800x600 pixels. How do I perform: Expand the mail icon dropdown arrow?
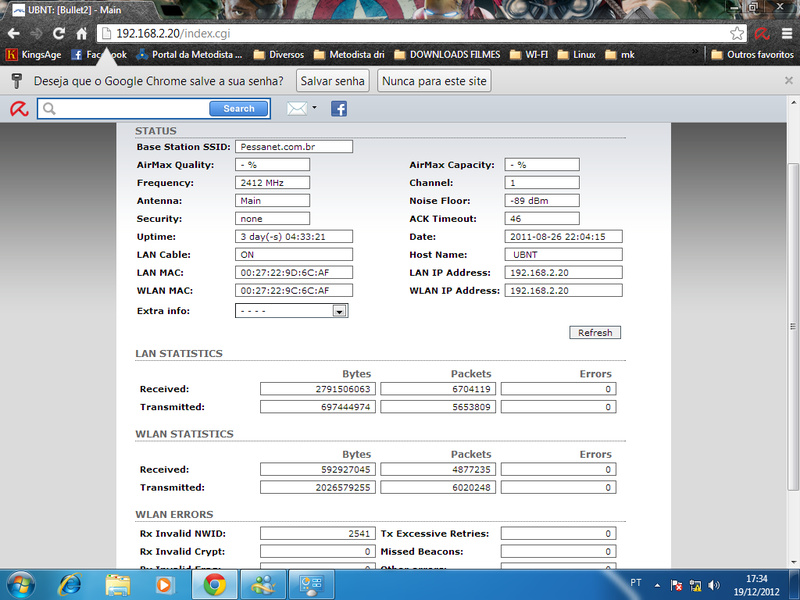(x=314, y=108)
